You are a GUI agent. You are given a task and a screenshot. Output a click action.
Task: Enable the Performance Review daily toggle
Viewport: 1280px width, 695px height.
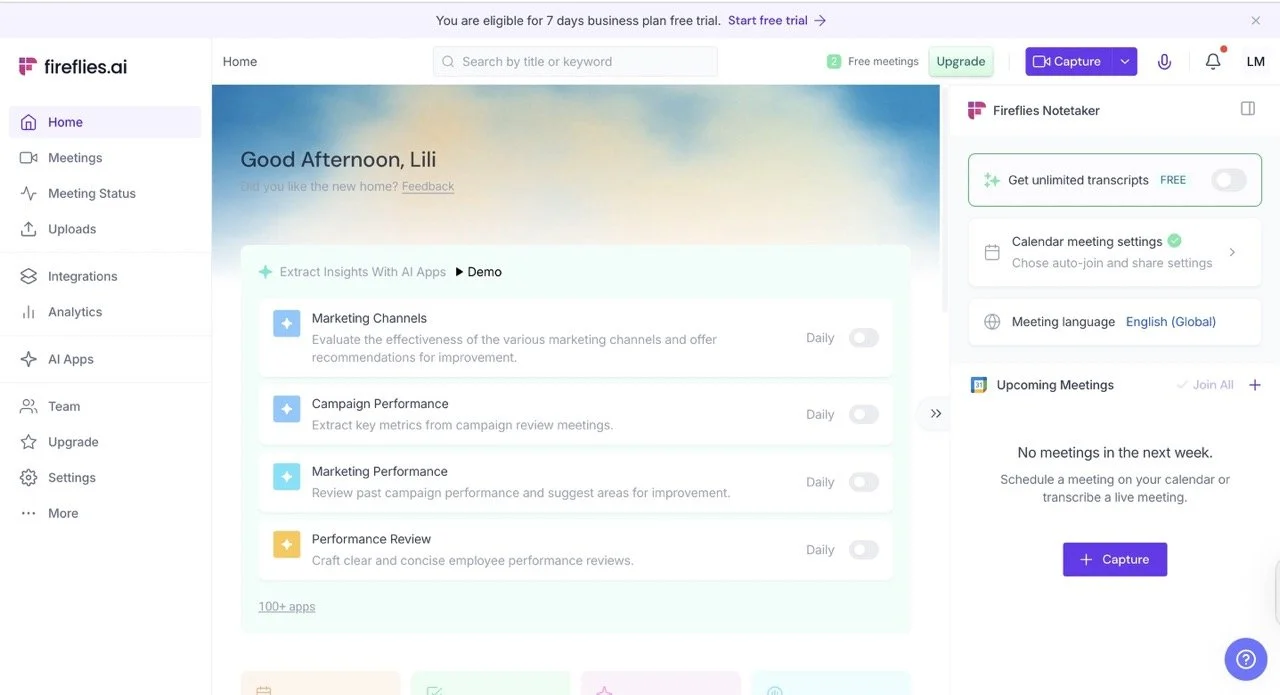coord(863,549)
